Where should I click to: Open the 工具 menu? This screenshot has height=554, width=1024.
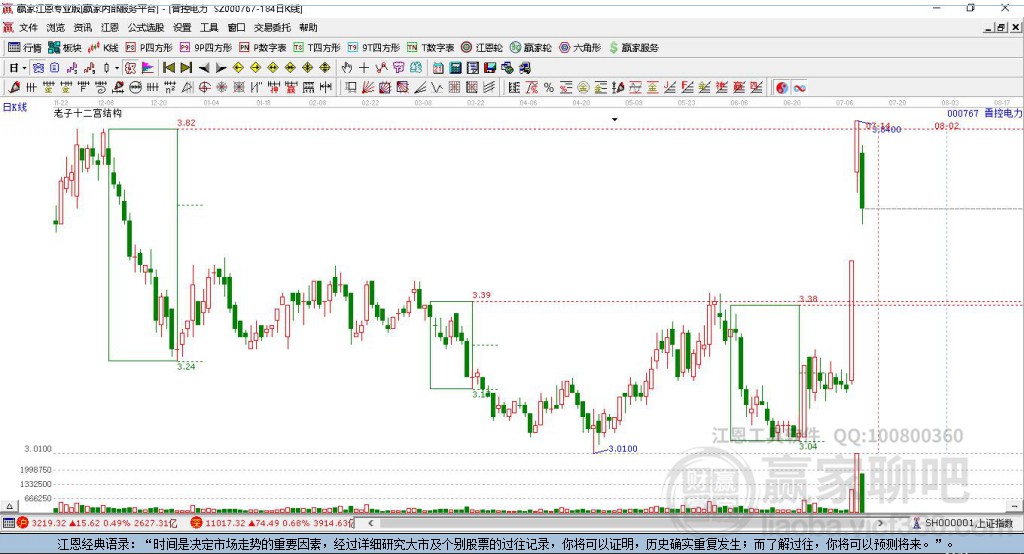(x=209, y=27)
